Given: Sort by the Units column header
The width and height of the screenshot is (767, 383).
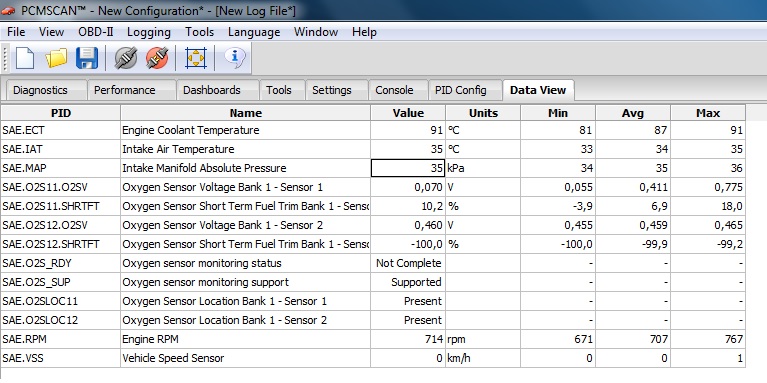Looking at the screenshot, I should pos(483,113).
